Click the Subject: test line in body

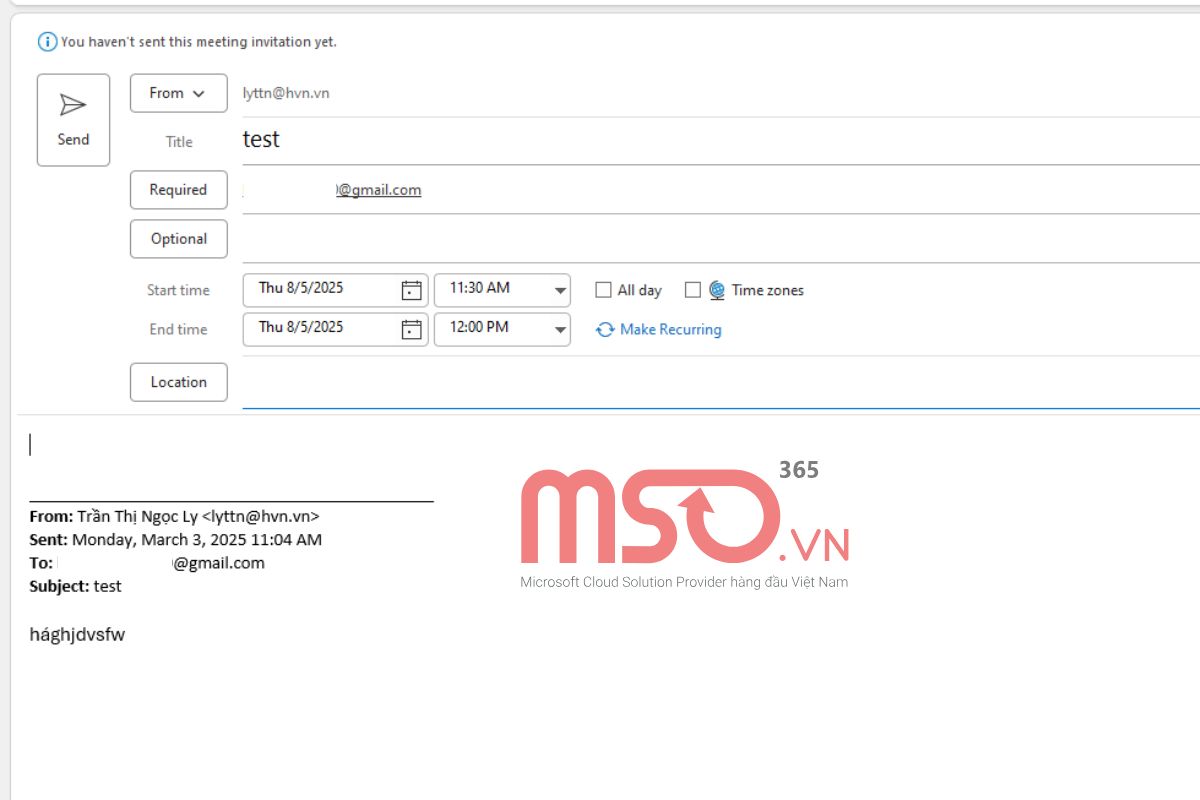coord(76,586)
